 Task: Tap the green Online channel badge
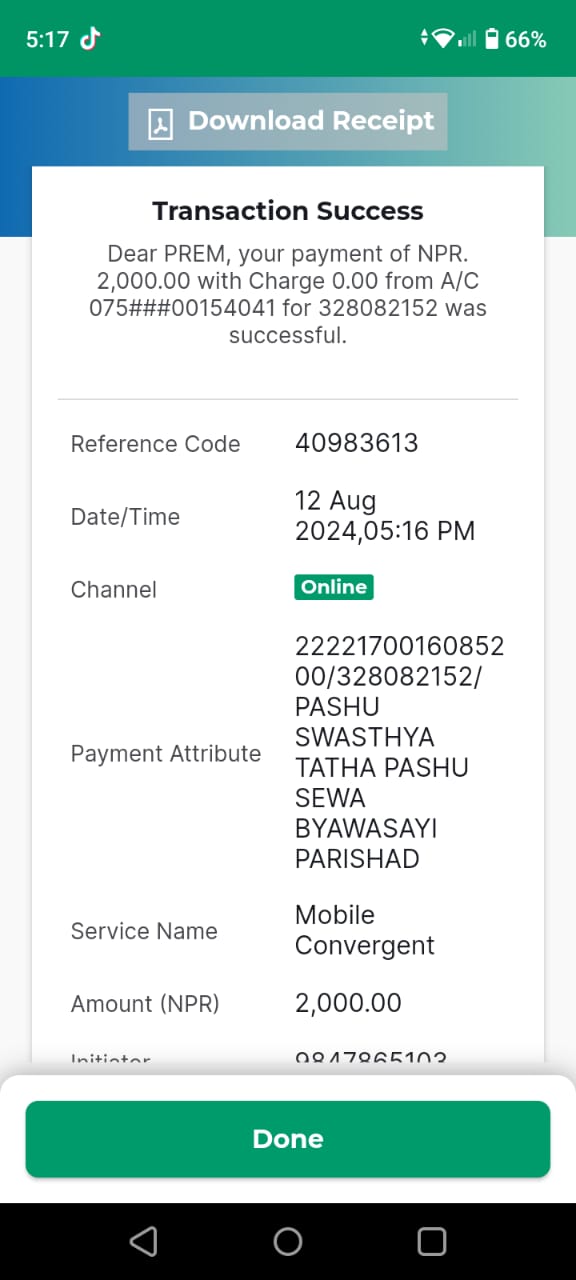pyautogui.click(x=334, y=587)
